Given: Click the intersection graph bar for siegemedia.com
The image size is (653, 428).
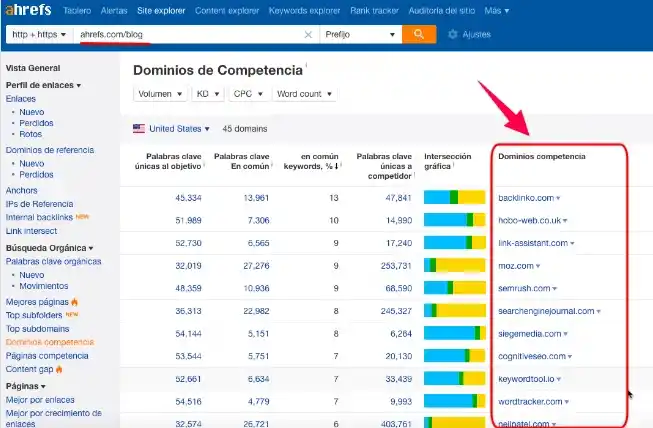Looking at the screenshot, I should (455, 333).
